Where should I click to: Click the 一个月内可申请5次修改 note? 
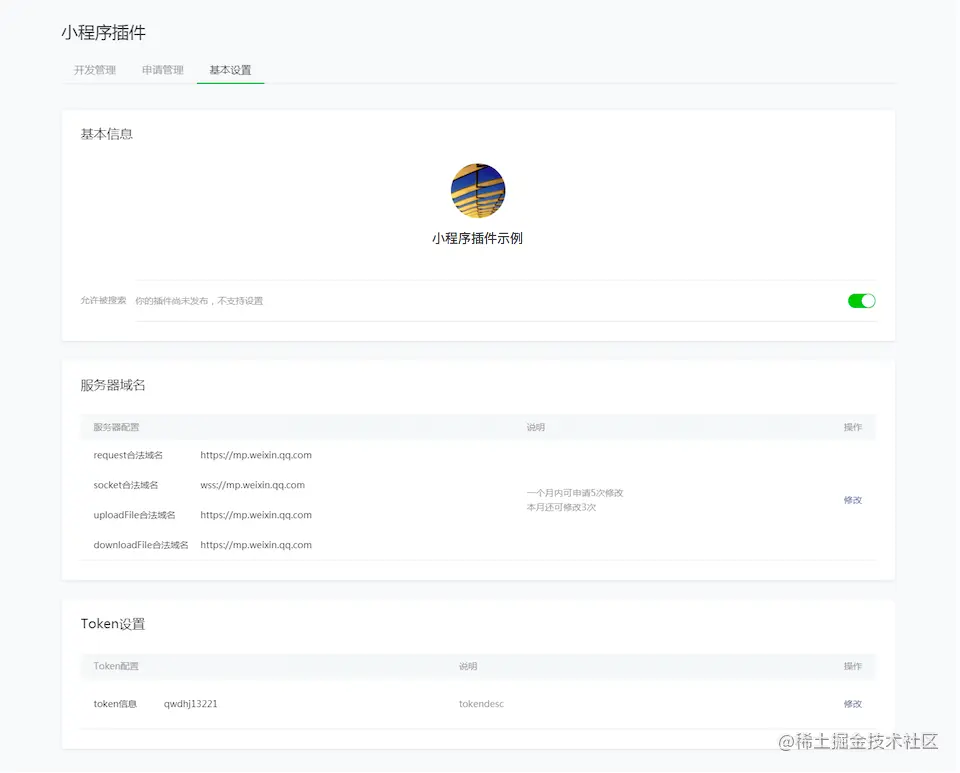click(x=575, y=493)
